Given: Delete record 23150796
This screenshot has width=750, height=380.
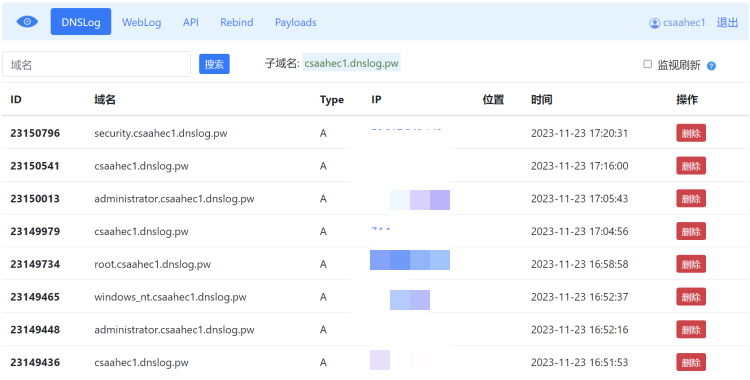Looking at the screenshot, I should 691,133.
